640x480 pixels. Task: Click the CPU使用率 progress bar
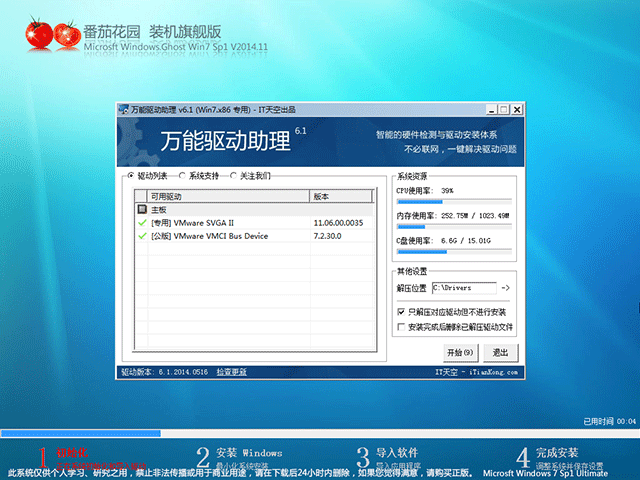(454, 202)
